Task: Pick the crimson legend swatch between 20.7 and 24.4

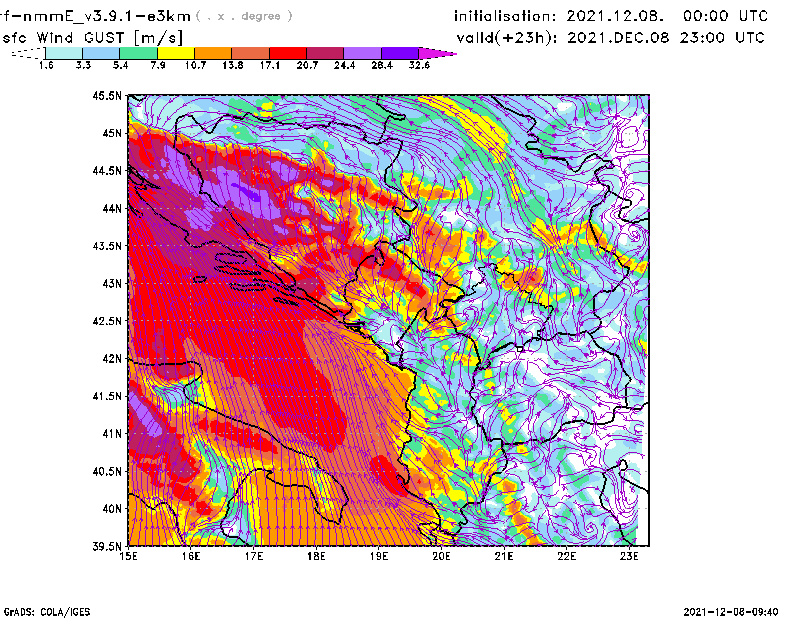Action: pyautogui.click(x=325, y=53)
